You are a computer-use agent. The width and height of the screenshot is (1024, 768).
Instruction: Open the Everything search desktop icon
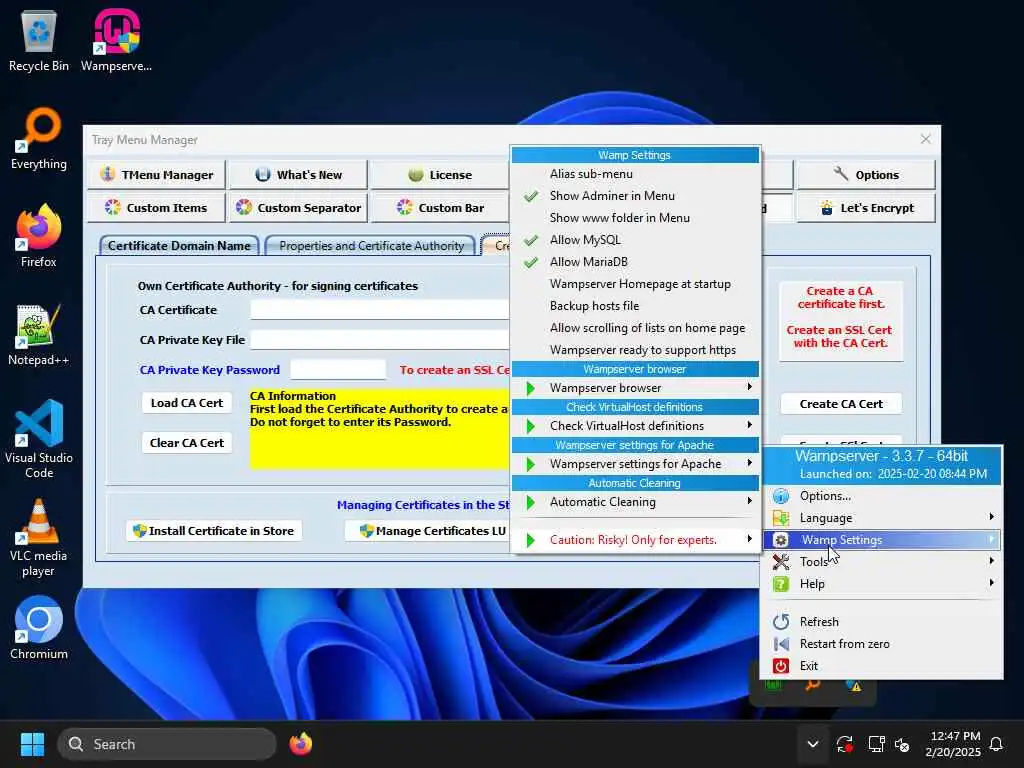click(x=39, y=138)
